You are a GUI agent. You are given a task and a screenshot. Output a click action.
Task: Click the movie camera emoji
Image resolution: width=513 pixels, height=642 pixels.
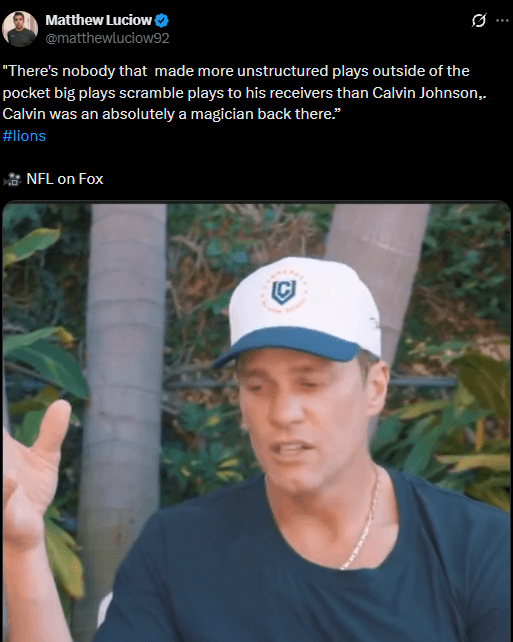(12, 179)
